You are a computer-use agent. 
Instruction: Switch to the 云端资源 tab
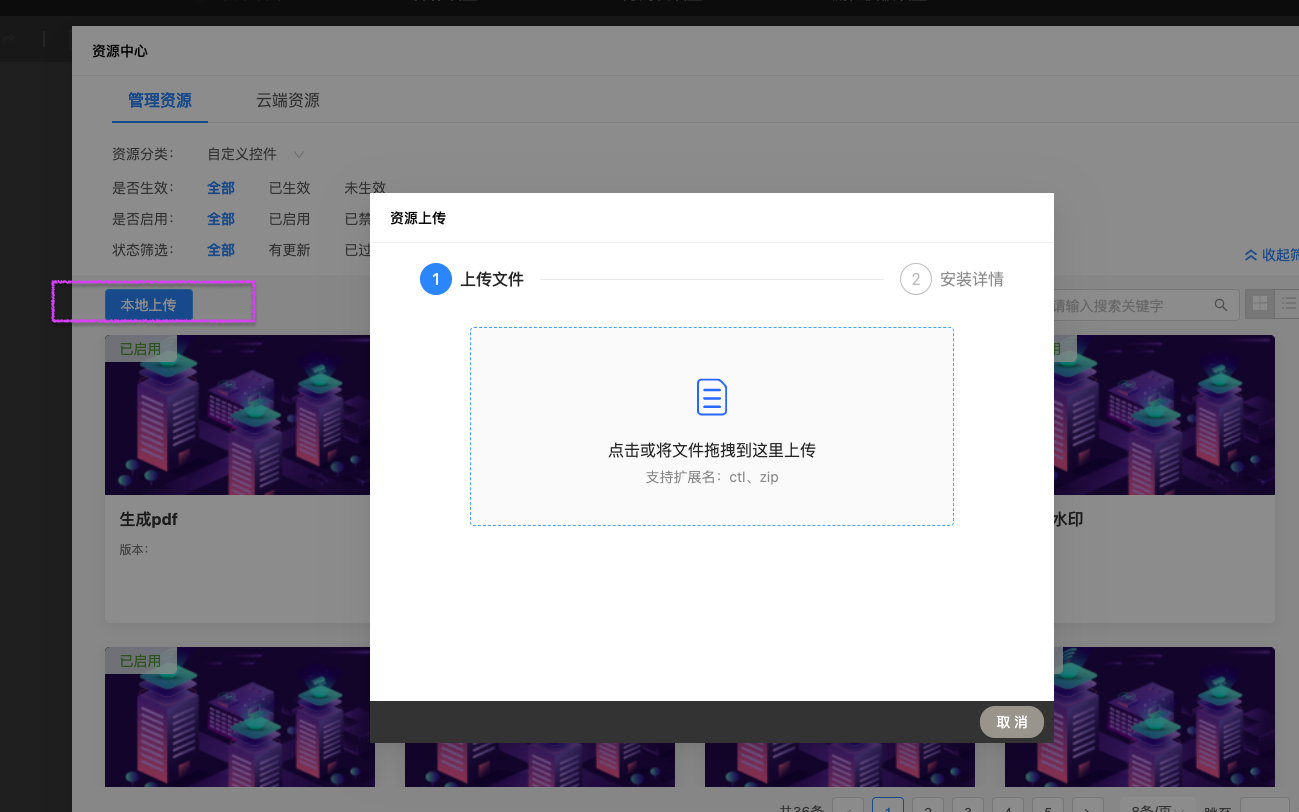(x=288, y=100)
